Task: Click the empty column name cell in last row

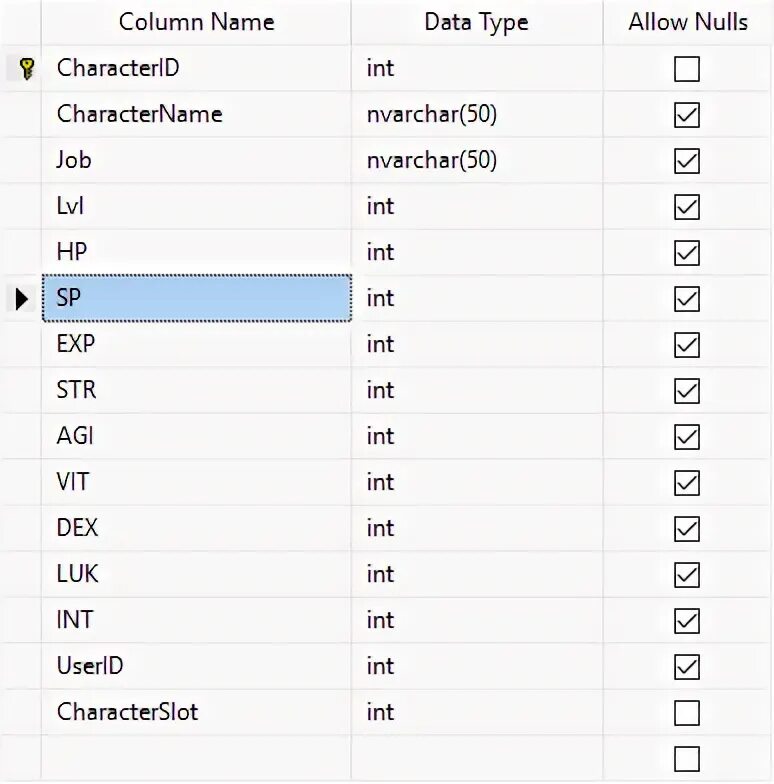Action: [196, 757]
